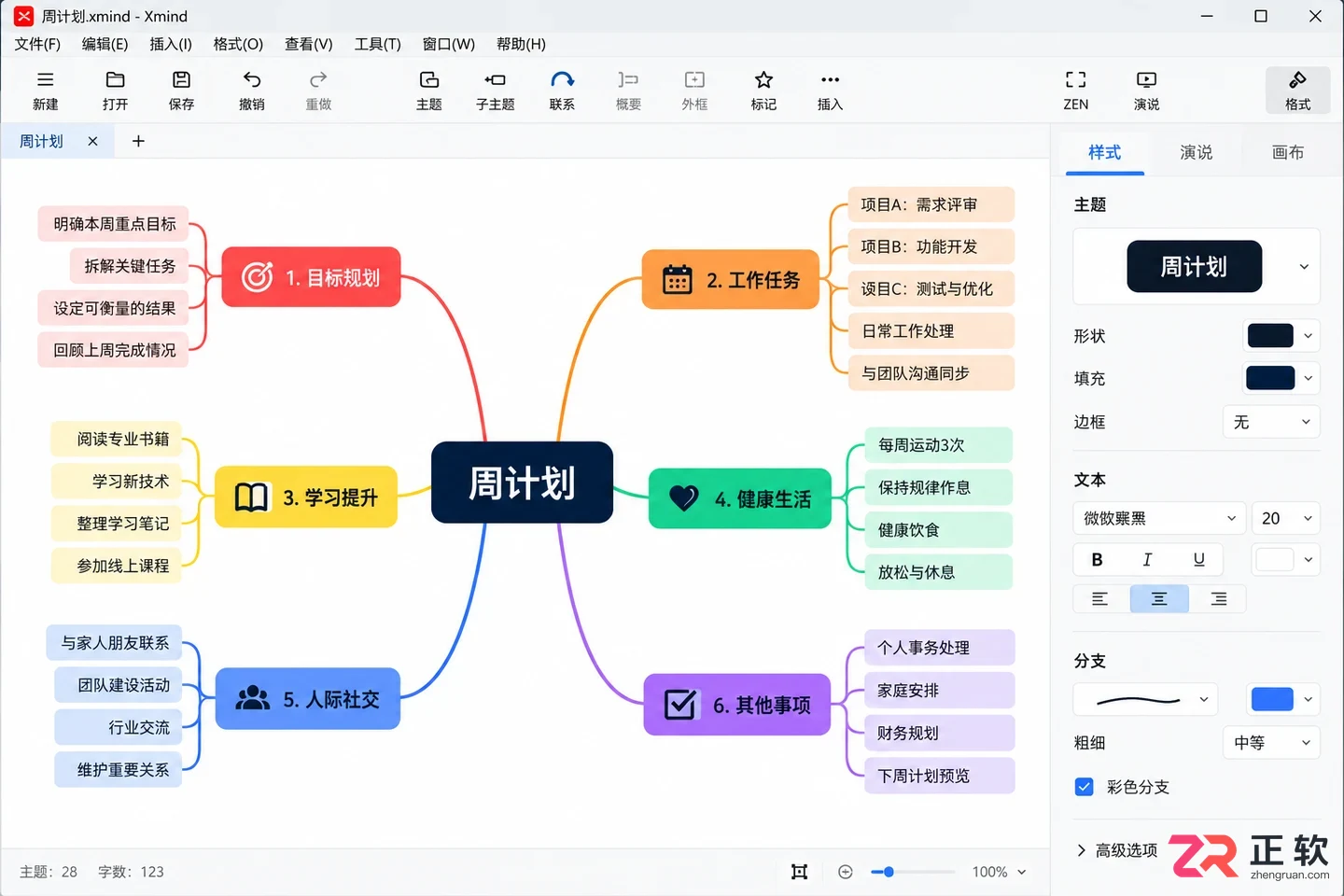Open the 文件(F) menu
1344x896 pixels.
click(x=37, y=44)
